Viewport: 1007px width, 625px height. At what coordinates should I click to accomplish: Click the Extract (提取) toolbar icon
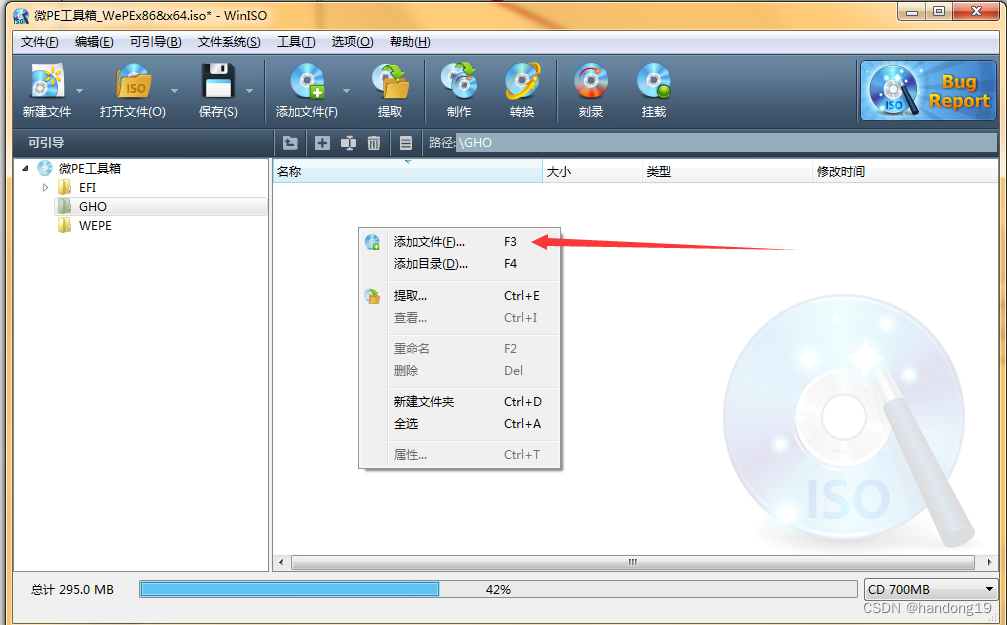[x=390, y=82]
